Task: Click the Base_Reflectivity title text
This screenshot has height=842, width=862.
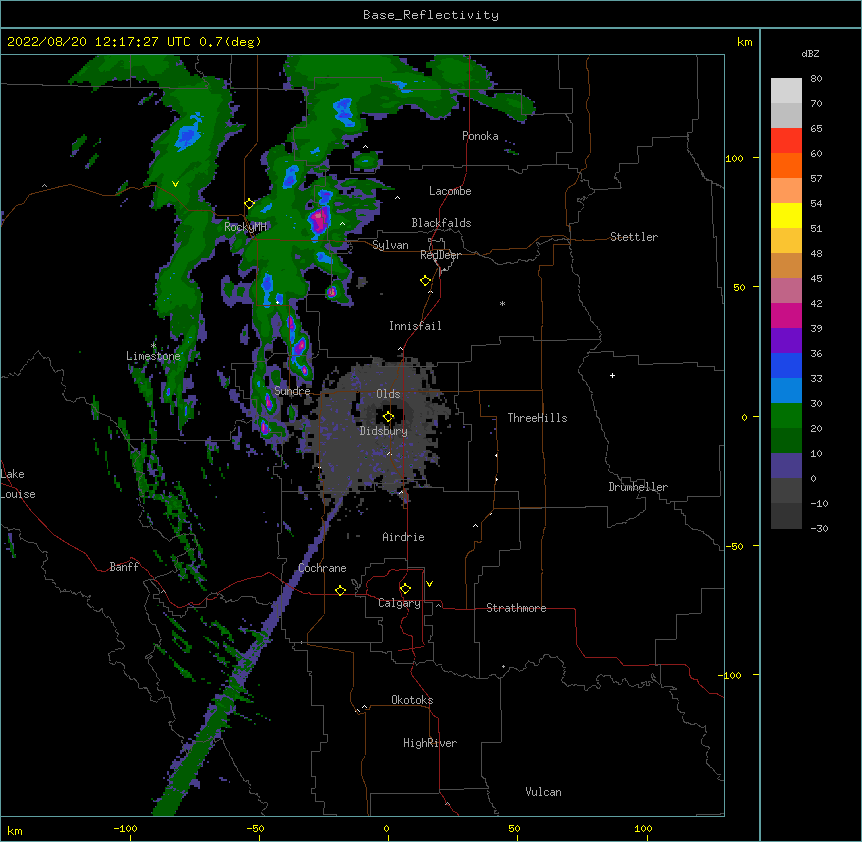Action: click(x=431, y=15)
